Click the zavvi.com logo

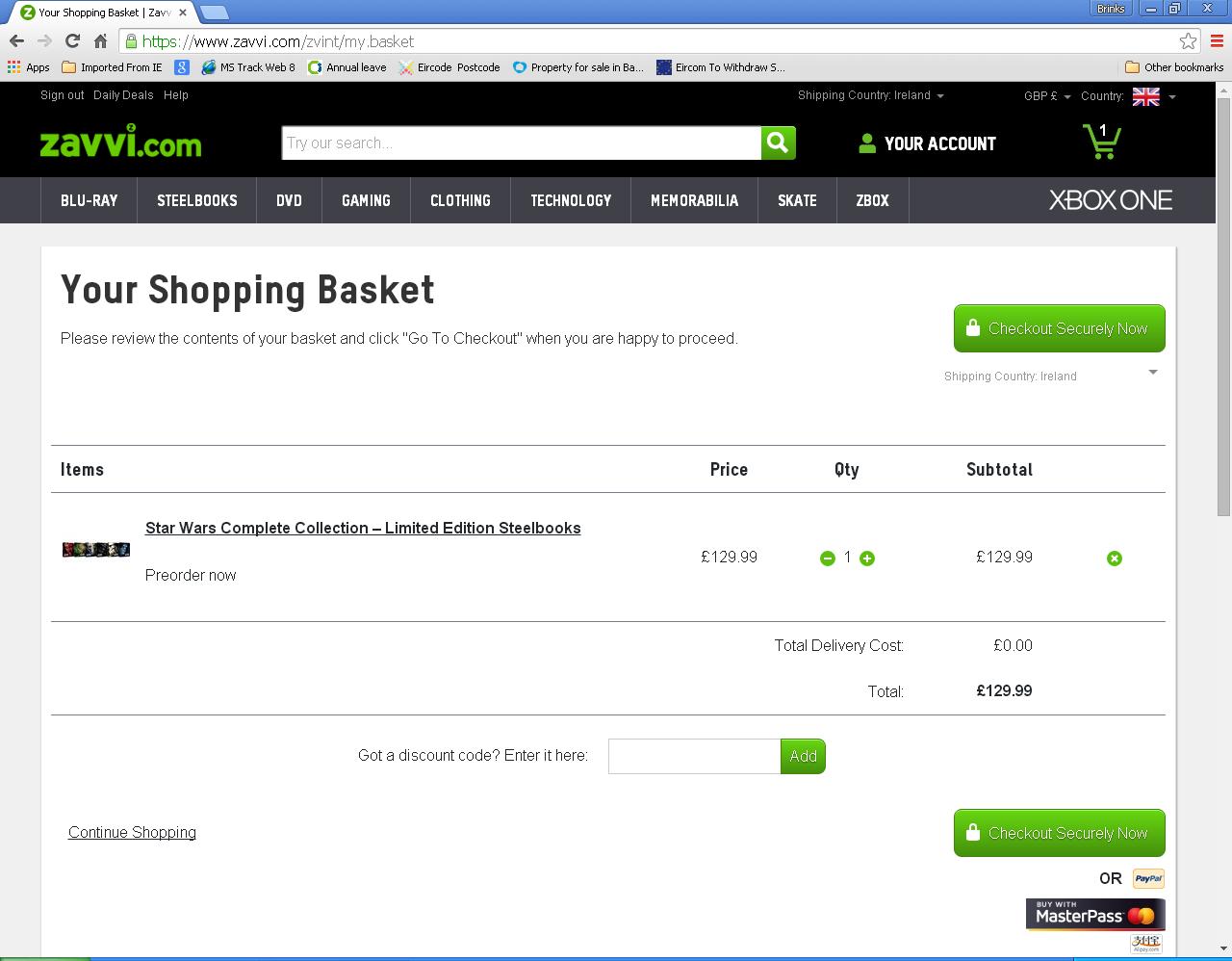coord(121,142)
